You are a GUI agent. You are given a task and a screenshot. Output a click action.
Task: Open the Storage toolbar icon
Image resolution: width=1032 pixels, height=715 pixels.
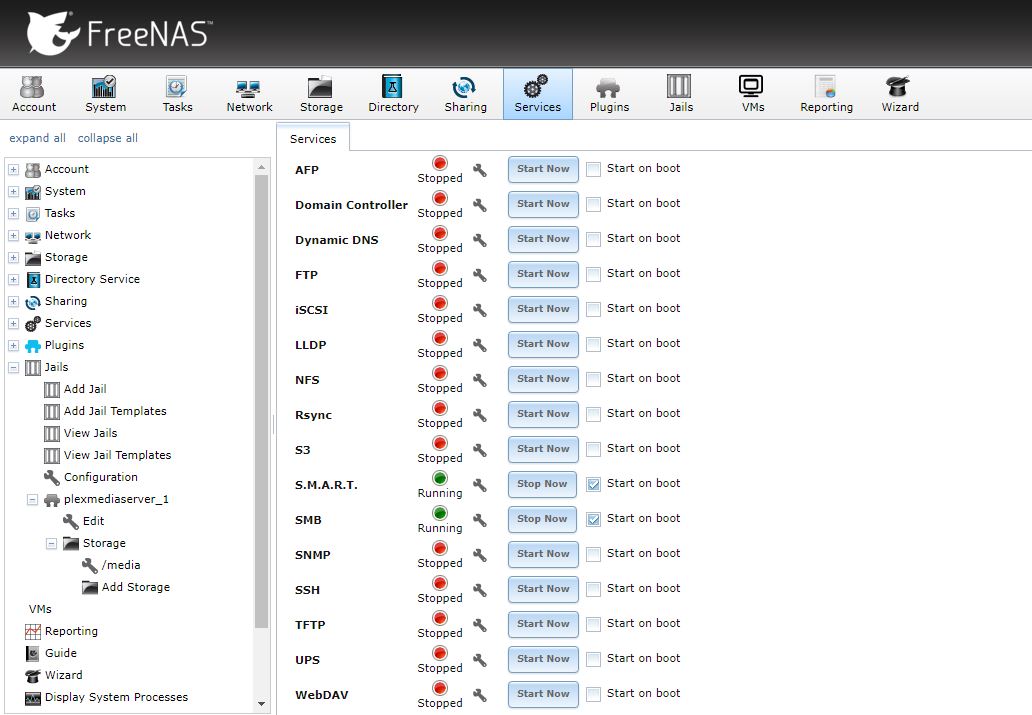(x=321, y=94)
